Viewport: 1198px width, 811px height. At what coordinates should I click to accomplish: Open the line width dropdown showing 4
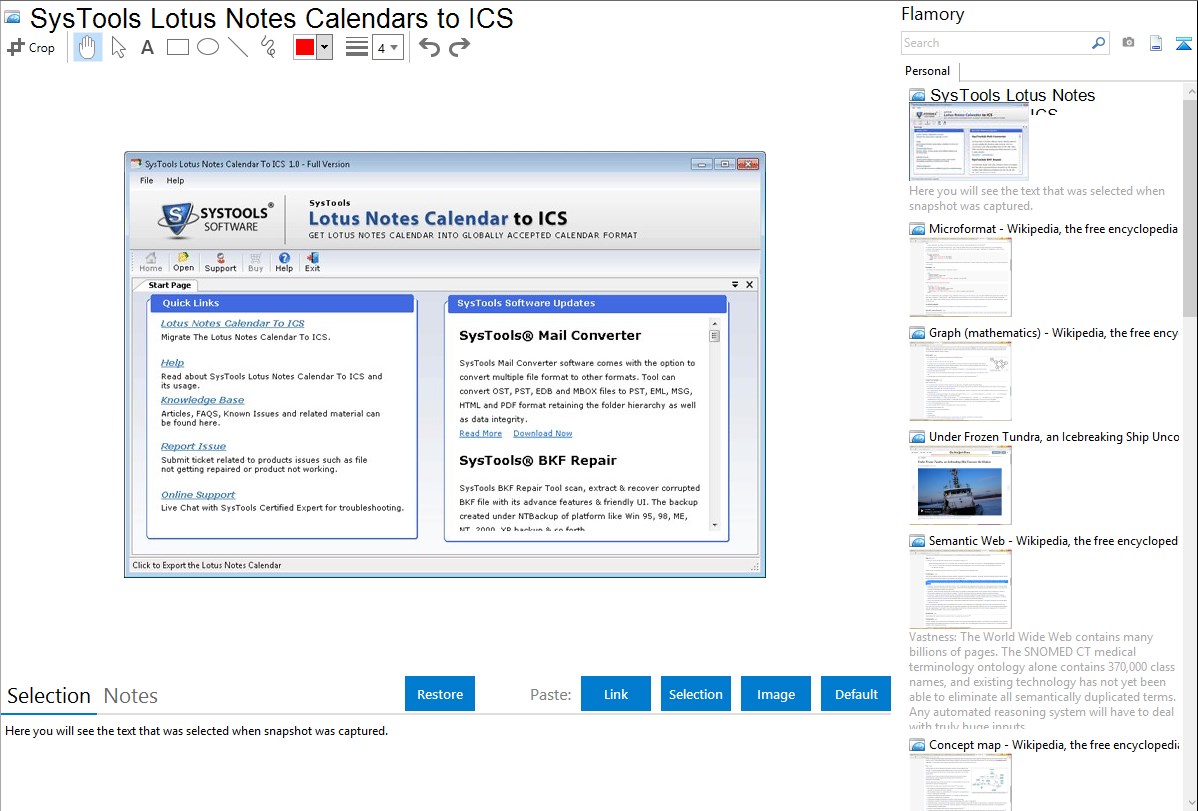pos(388,48)
